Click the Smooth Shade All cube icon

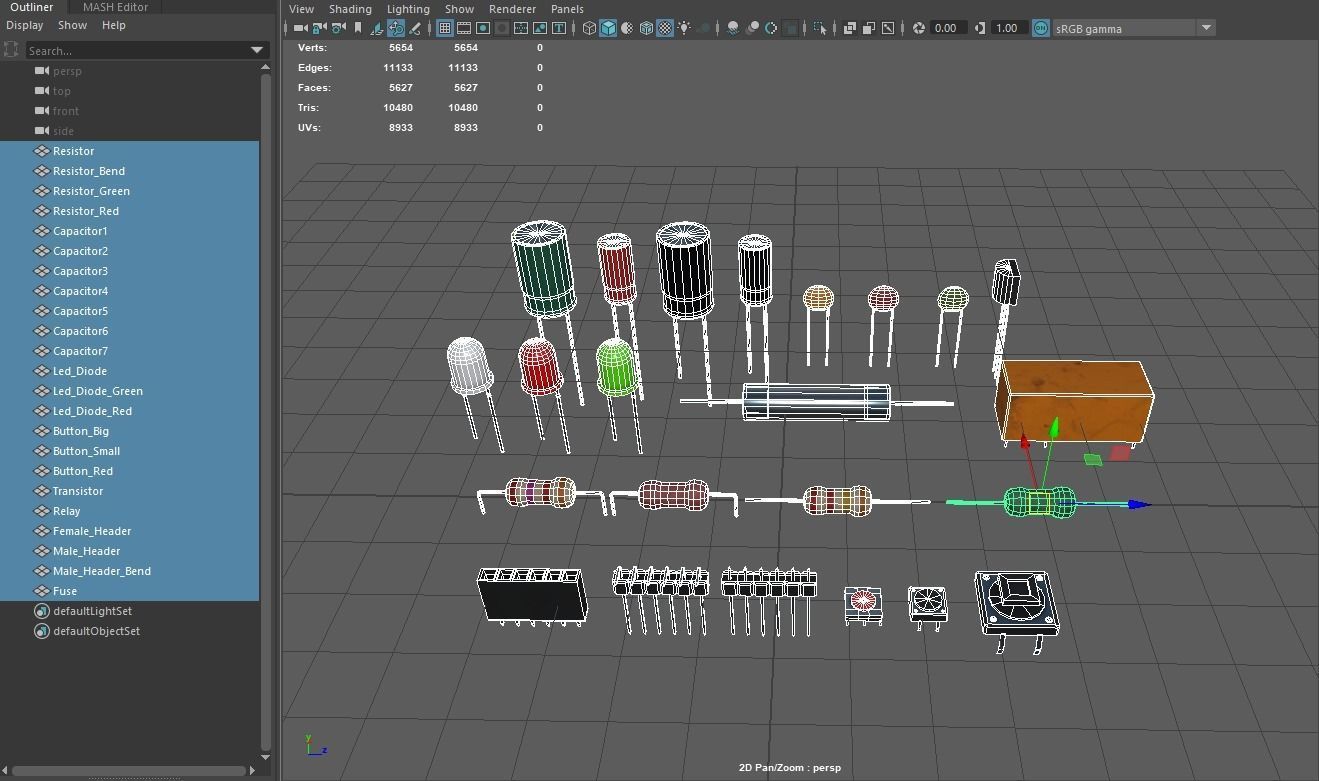608,28
